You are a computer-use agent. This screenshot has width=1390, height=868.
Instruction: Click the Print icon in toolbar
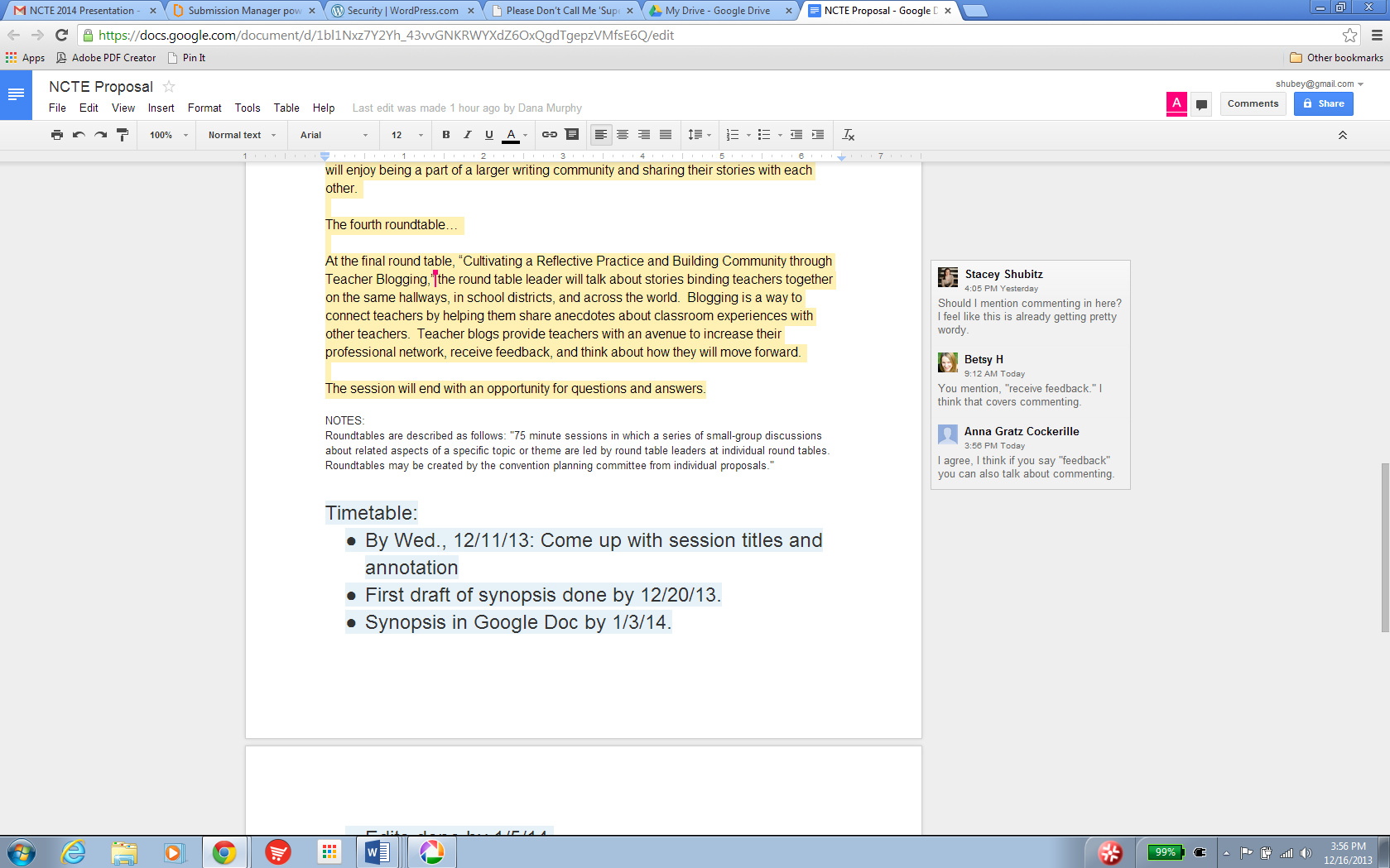click(56, 135)
